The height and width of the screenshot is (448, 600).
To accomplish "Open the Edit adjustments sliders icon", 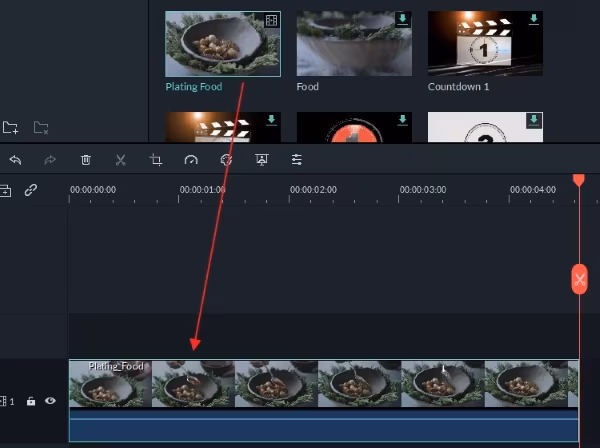I will [x=297, y=160].
